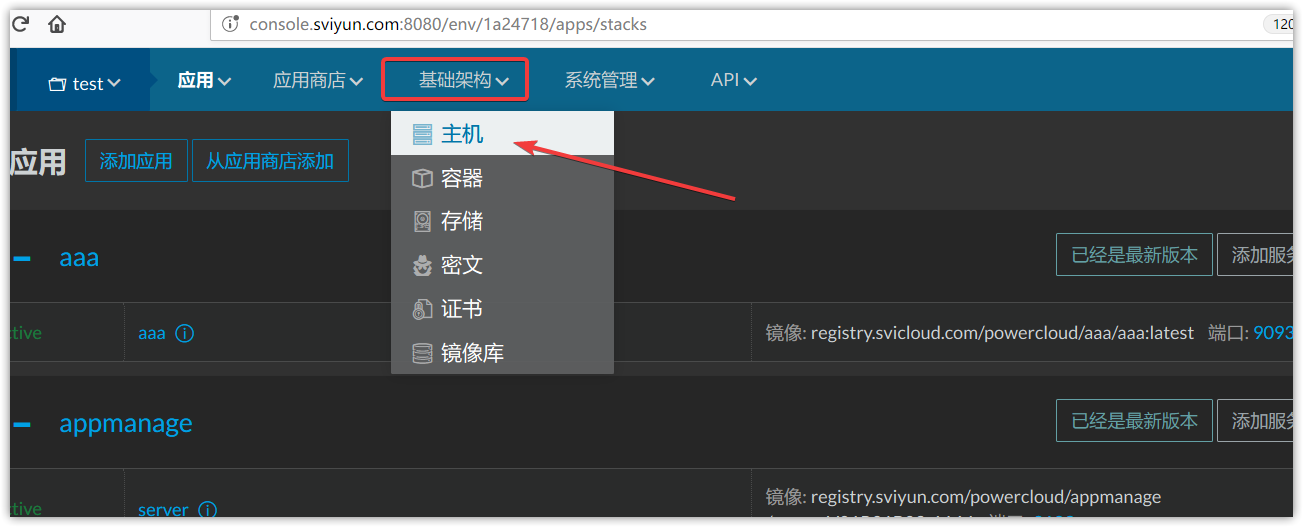Screen dimensions: 1303x527
Task: Select the 密文 secrets icon
Action: (422, 265)
